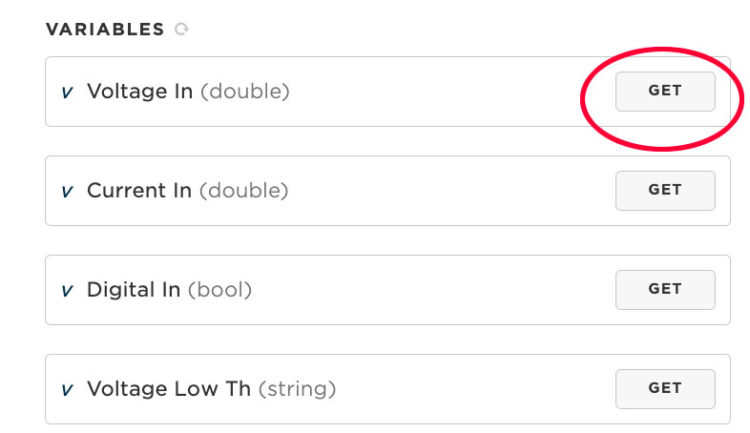Click the (bool) type label
The height and width of the screenshot is (433, 750).
point(220,290)
